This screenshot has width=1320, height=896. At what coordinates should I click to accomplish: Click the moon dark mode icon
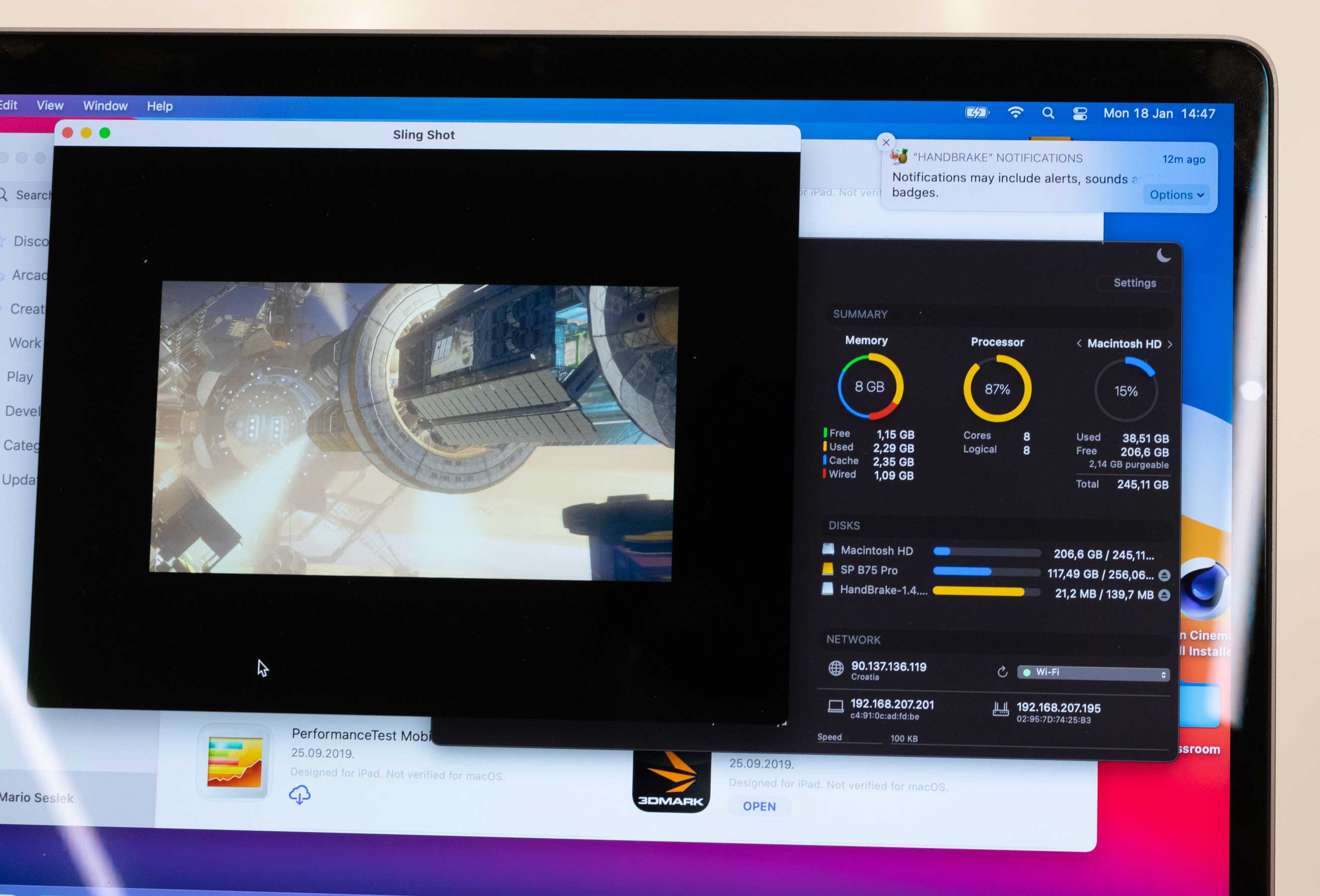point(1164,255)
